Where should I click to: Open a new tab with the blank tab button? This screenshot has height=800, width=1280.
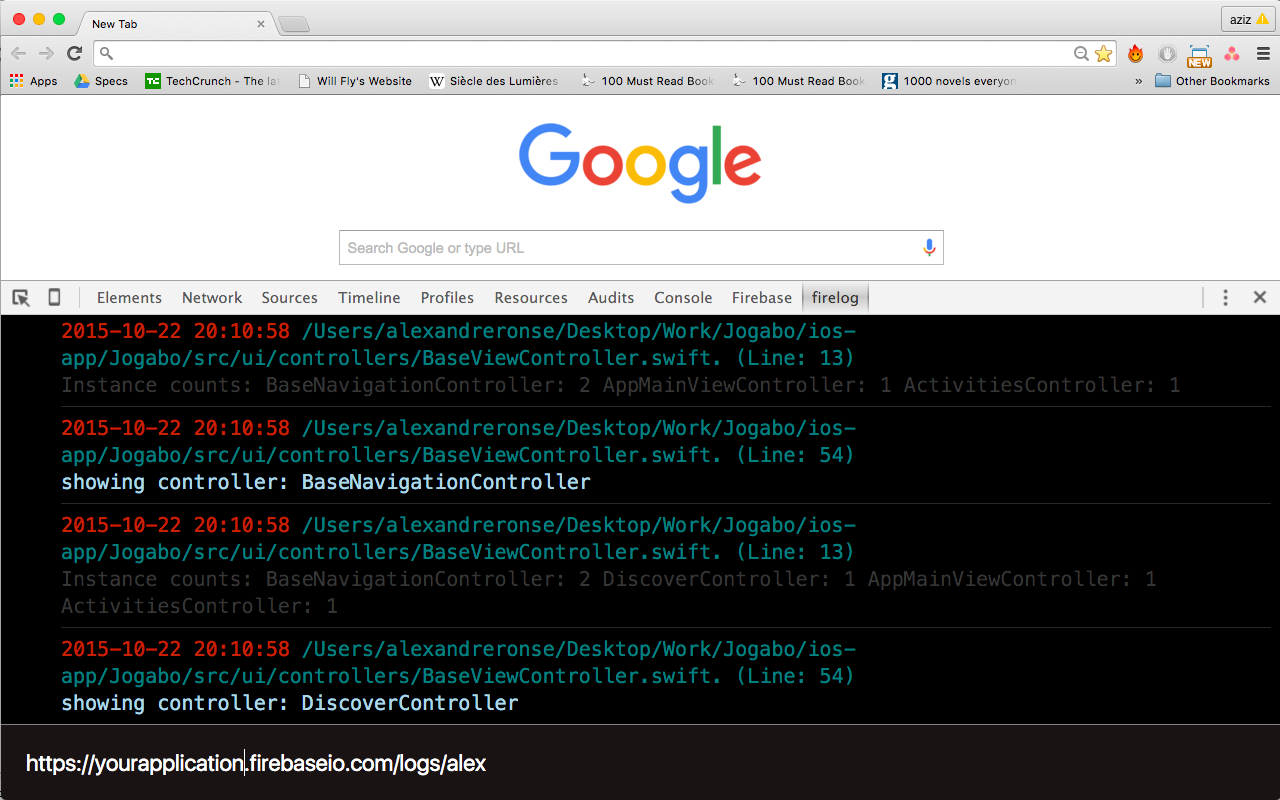[x=294, y=23]
